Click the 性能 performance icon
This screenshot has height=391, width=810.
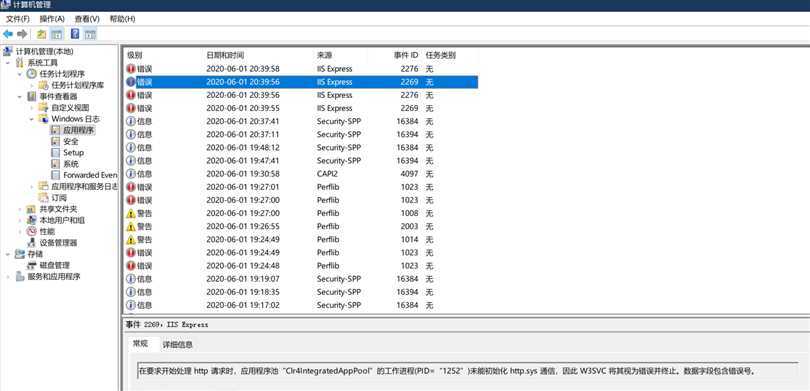point(32,231)
